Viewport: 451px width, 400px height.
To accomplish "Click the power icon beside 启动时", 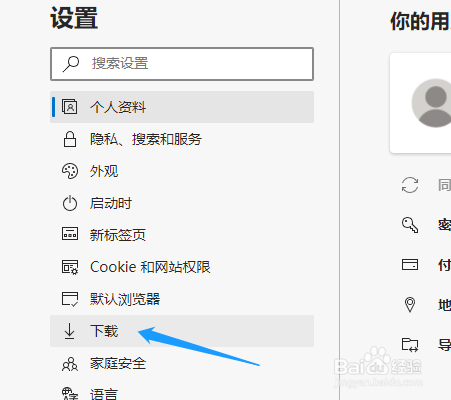I will click(70, 203).
